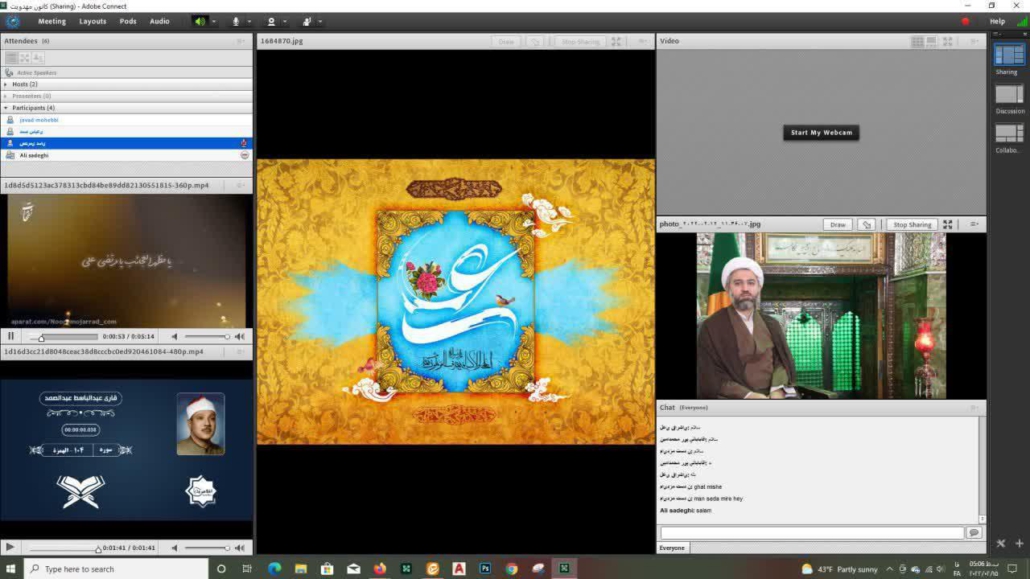This screenshot has height=579, width=1030.
Task: Click Stop Sharing in photo jpg pod
Action: (912, 224)
